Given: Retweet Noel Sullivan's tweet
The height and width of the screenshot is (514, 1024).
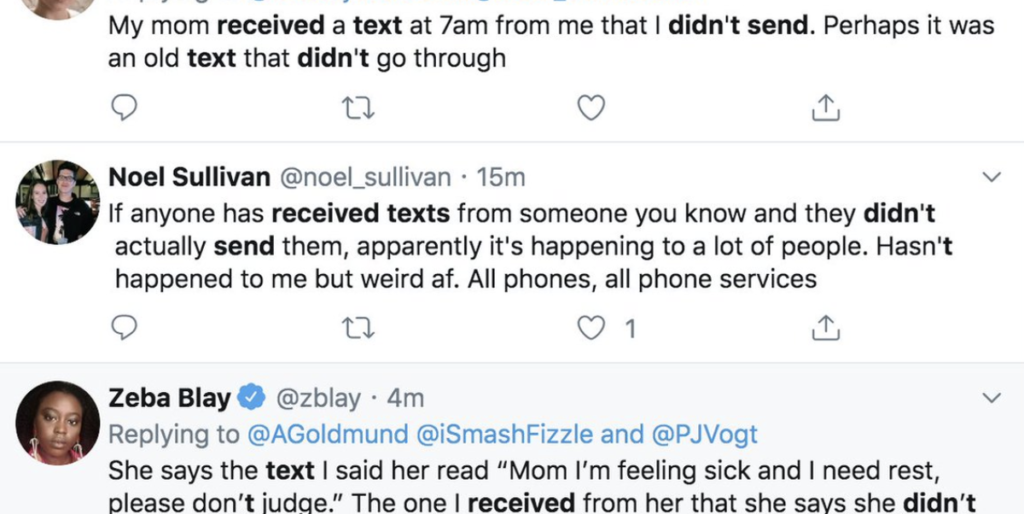Looking at the screenshot, I should click(357, 327).
